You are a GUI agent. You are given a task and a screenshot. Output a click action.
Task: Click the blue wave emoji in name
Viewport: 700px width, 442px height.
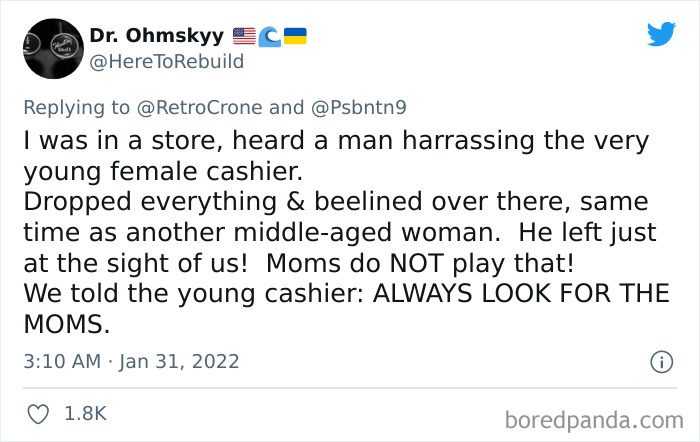(x=270, y=37)
